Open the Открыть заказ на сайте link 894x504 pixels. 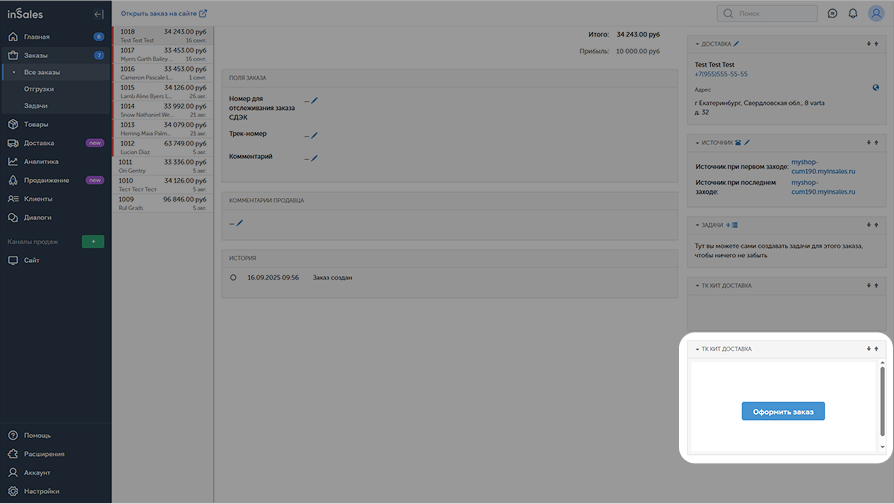coord(163,14)
